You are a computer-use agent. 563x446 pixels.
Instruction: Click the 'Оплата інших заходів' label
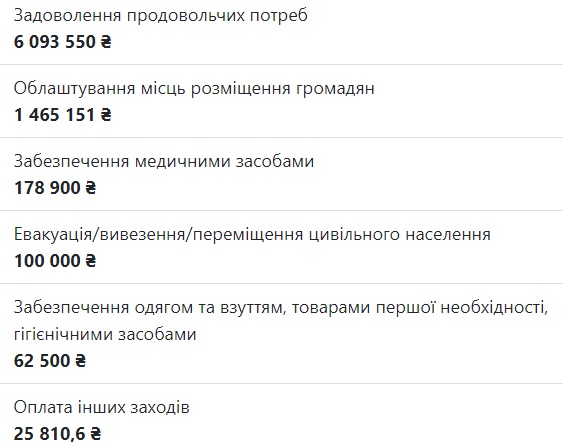pyautogui.click(x=102, y=408)
